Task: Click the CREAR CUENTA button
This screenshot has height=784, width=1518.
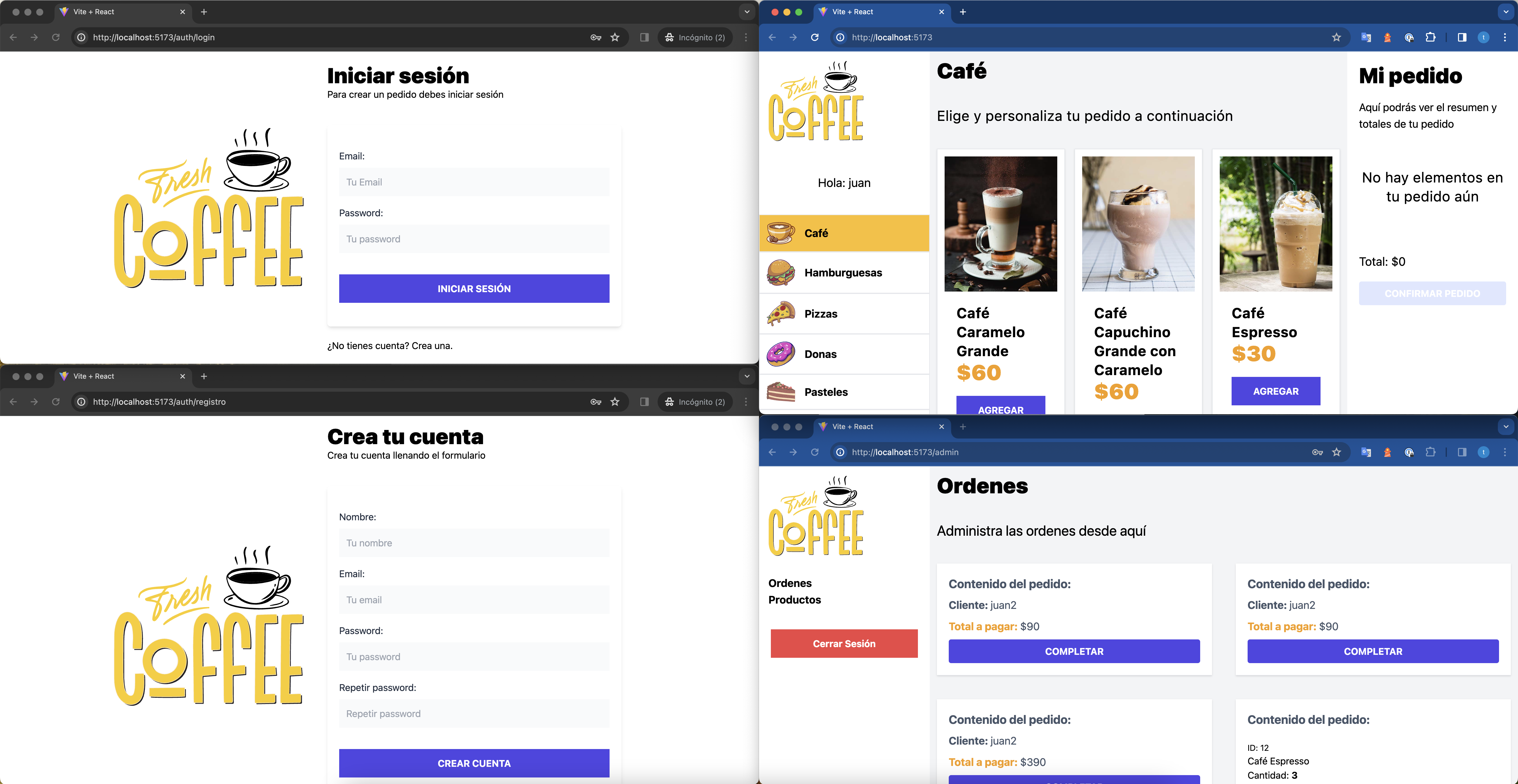Action: point(474,763)
